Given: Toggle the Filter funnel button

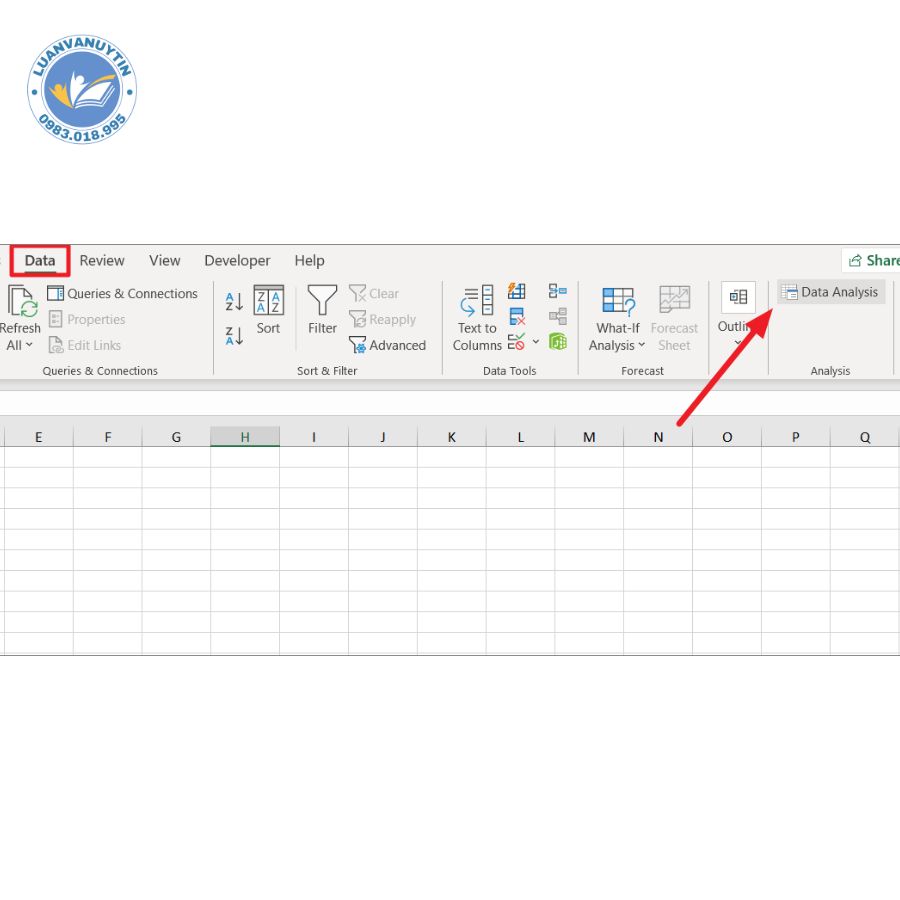Looking at the screenshot, I should pyautogui.click(x=322, y=310).
